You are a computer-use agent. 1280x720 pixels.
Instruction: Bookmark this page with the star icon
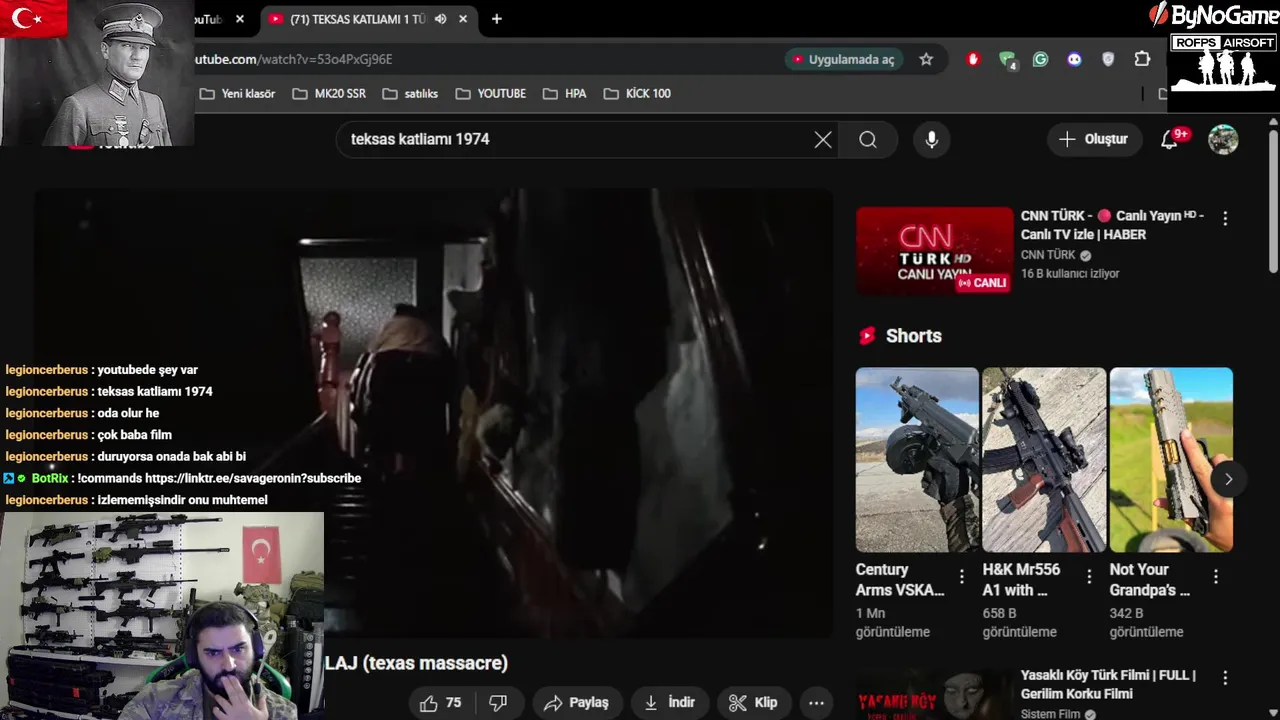(926, 59)
